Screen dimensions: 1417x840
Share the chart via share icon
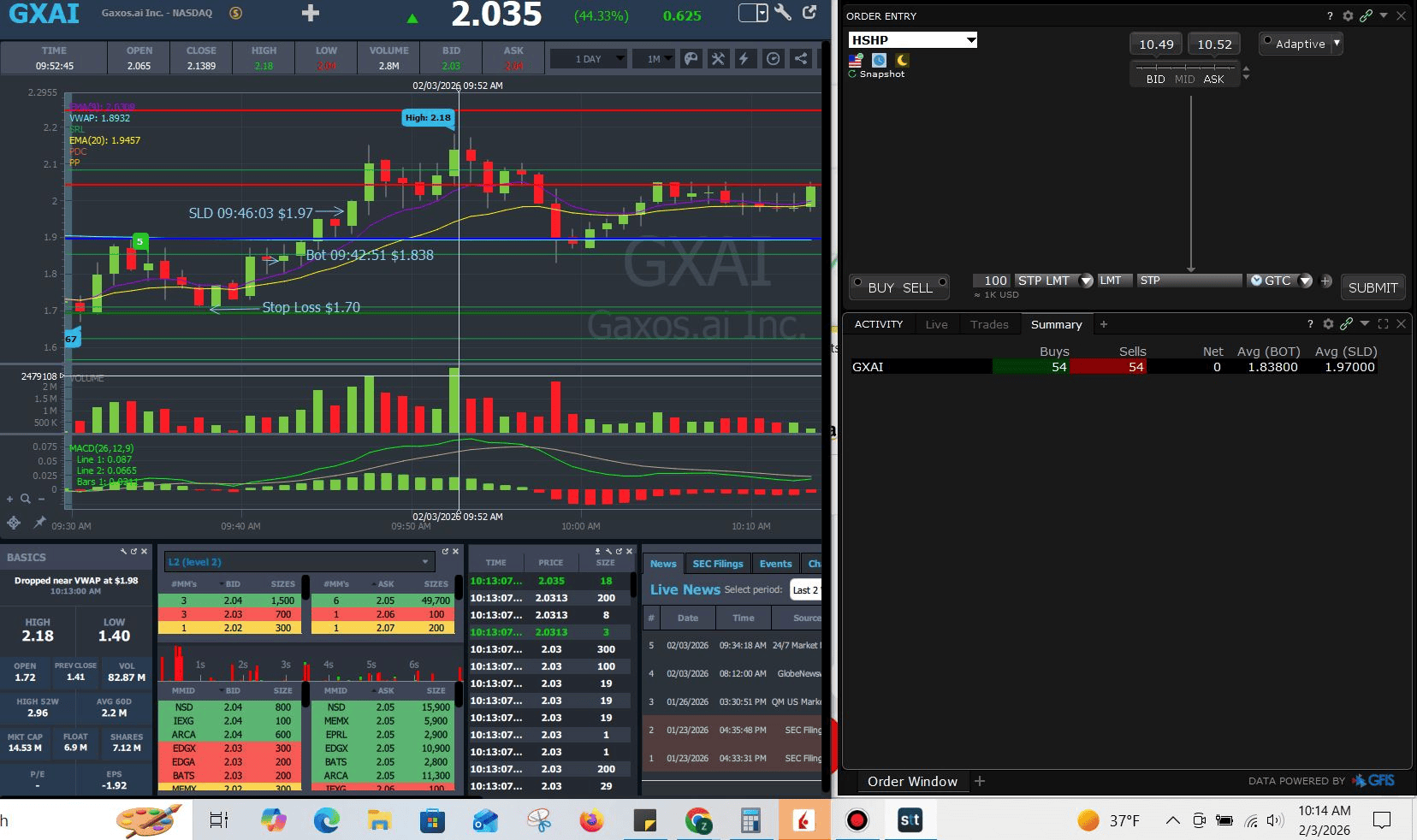point(801,59)
